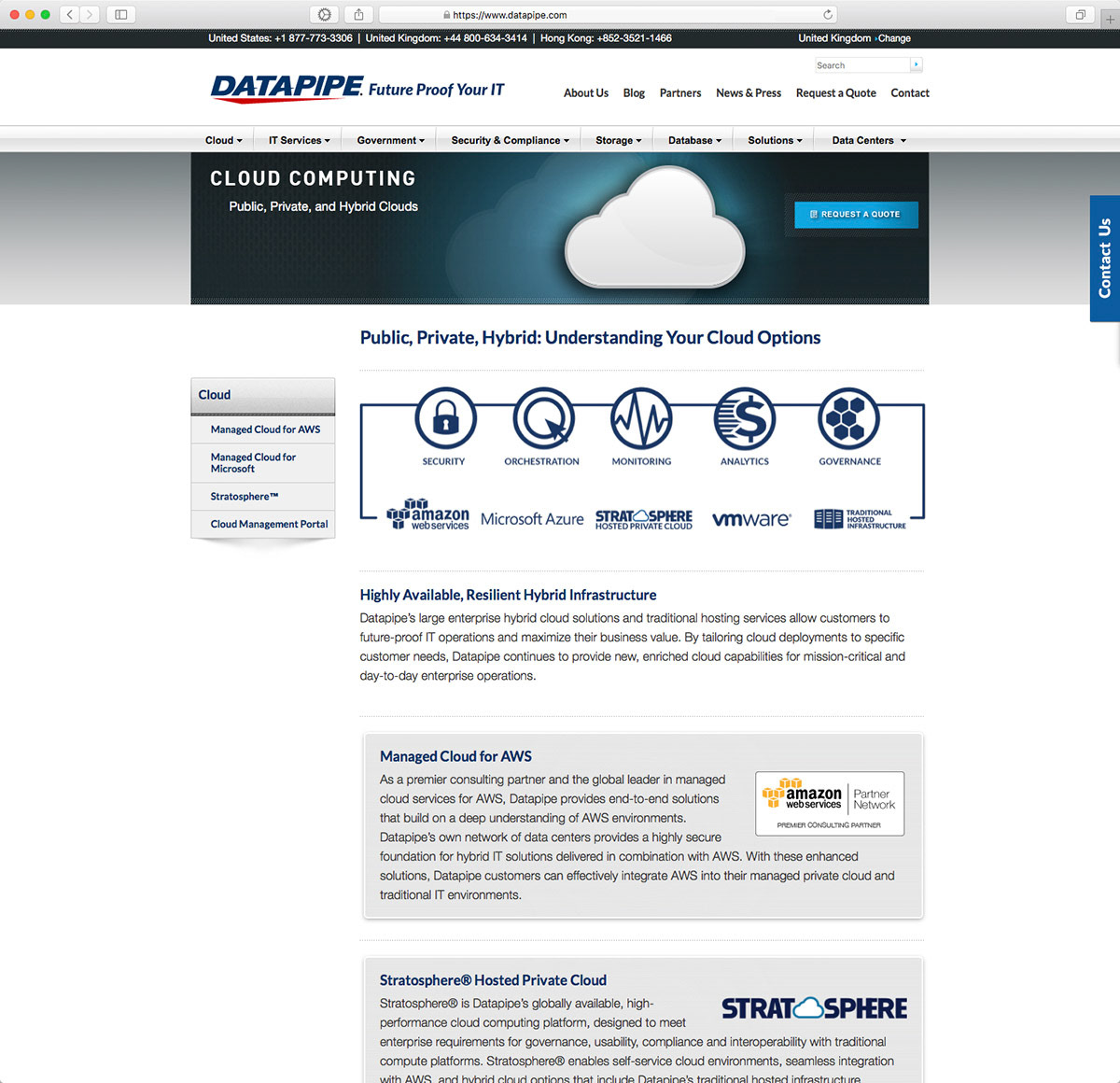
Task: Click in the Search input field
Action: tap(862, 65)
